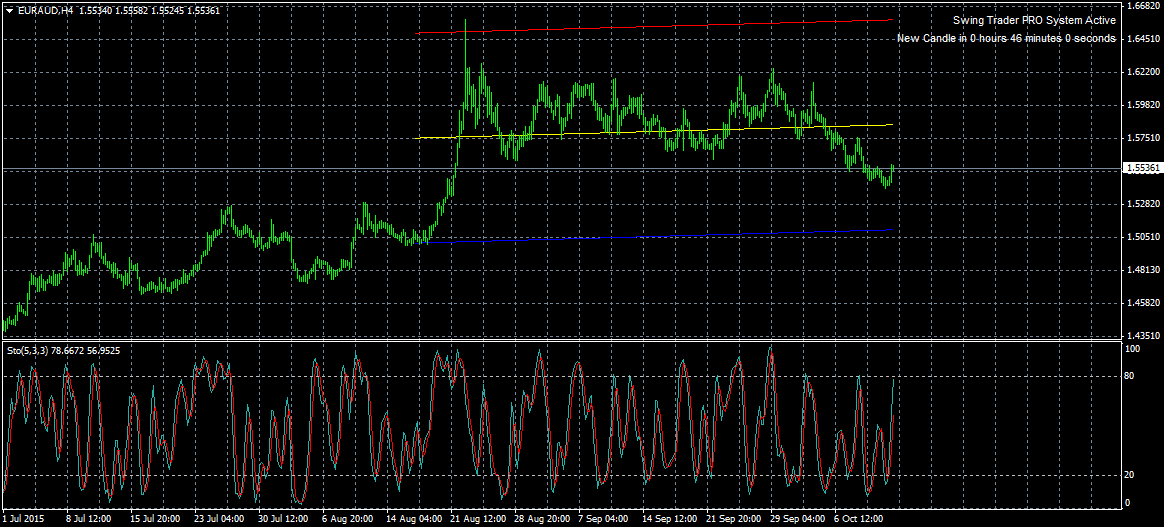Click the "21 Sep 20:00" time label
This screenshot has width=1164, height=527.
pos(734,519)
